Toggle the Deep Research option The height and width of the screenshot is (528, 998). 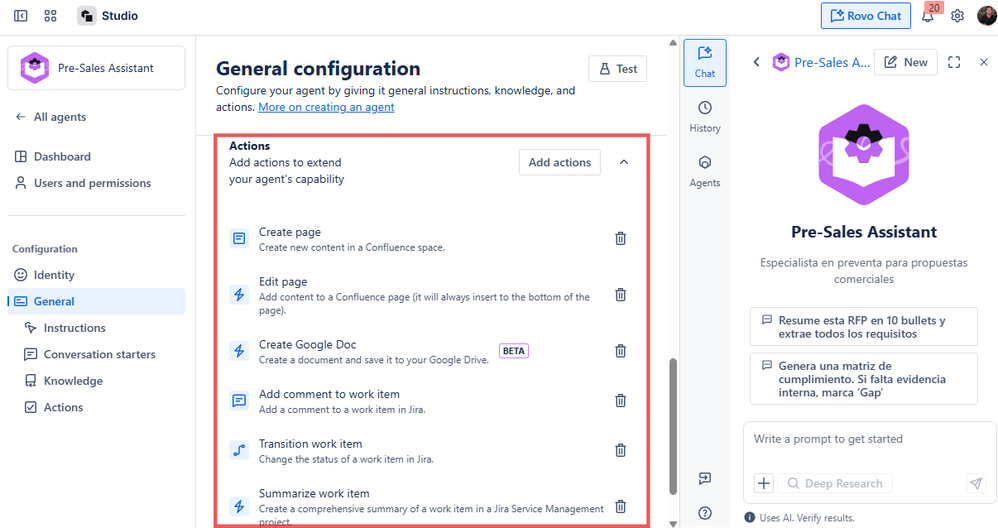(835, 483)
